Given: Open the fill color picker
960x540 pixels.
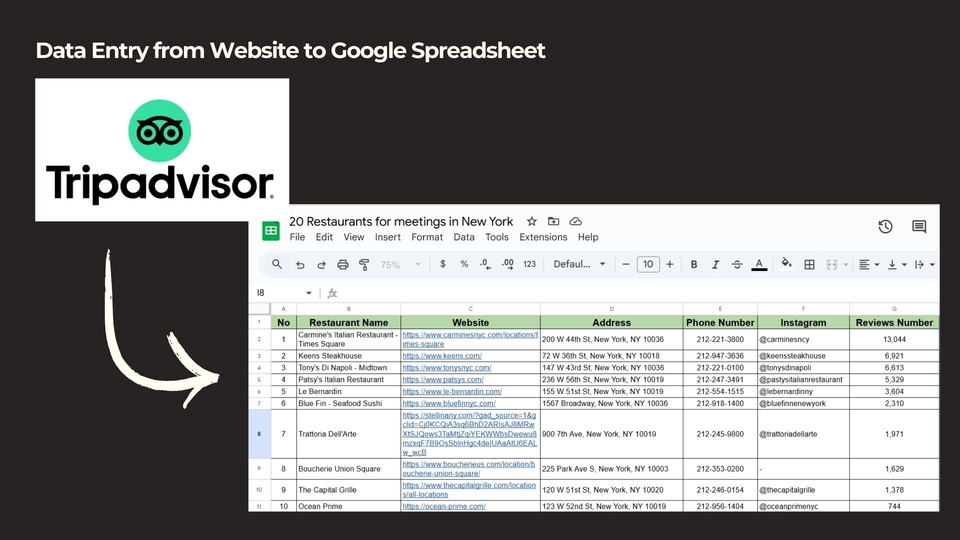Looking at the screenshot, I should 786,264.
